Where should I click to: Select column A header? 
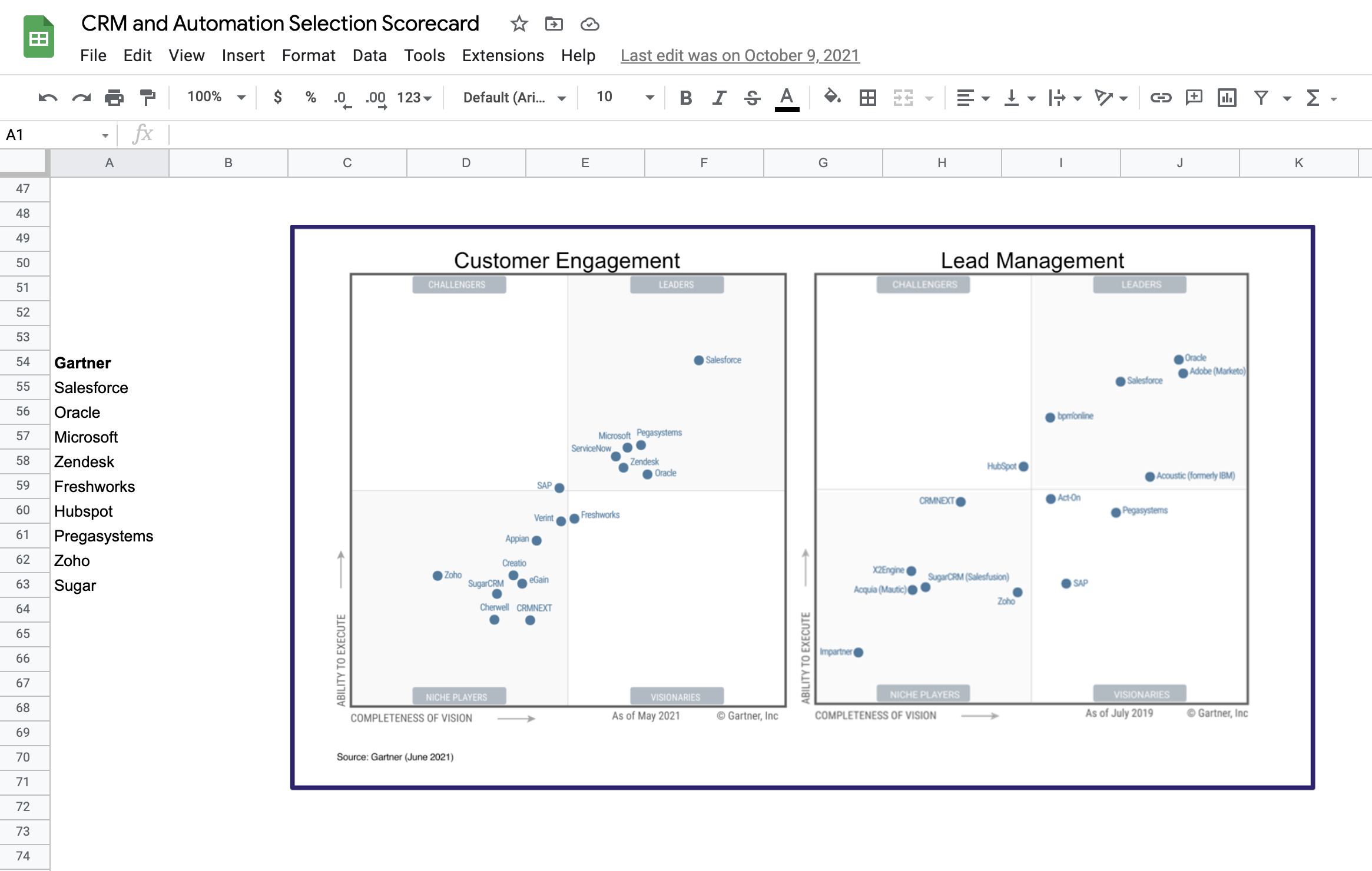[x=110, y=163]
